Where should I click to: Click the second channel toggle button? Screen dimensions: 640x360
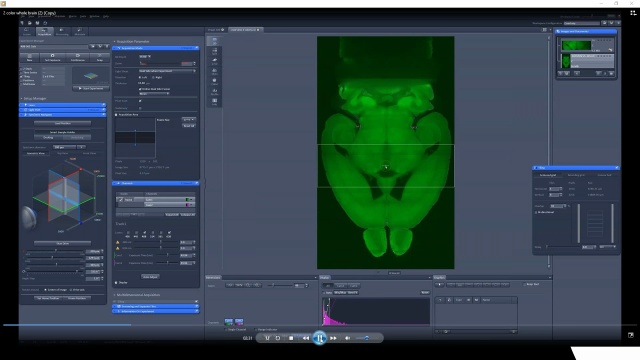point(239,322)
